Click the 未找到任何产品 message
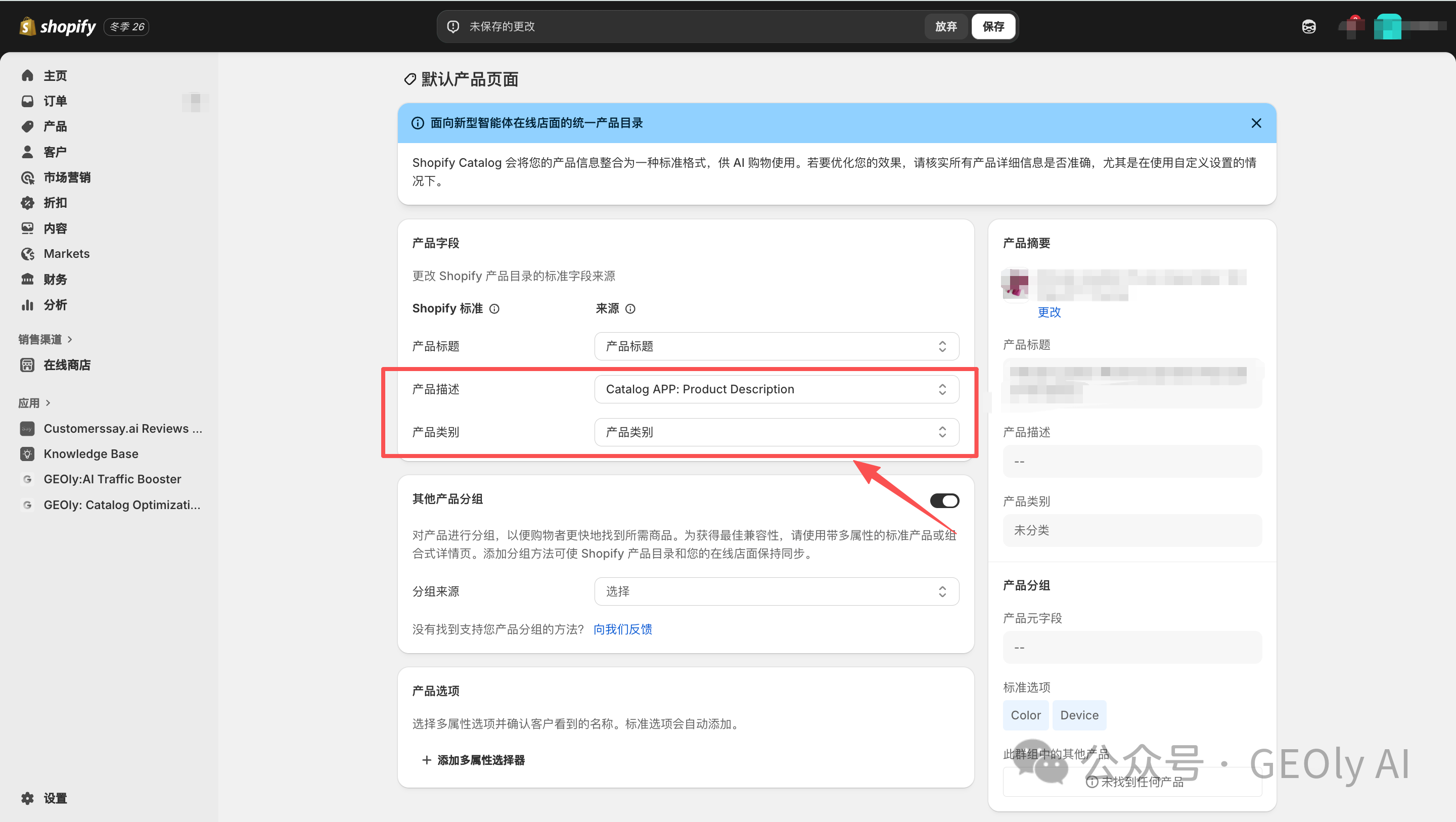 click(x=1134, y=782)
